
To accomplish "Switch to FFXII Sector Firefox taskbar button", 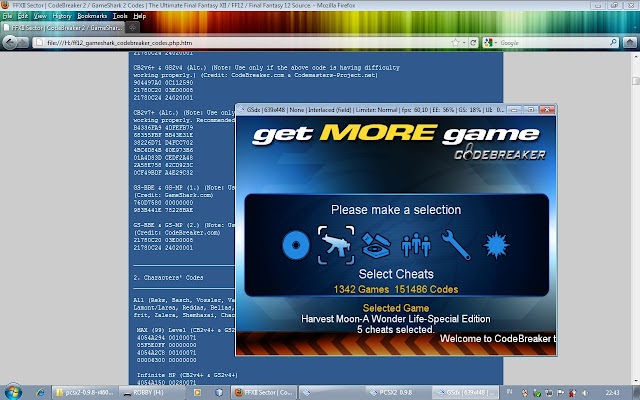I will click(x=264, y=392).
